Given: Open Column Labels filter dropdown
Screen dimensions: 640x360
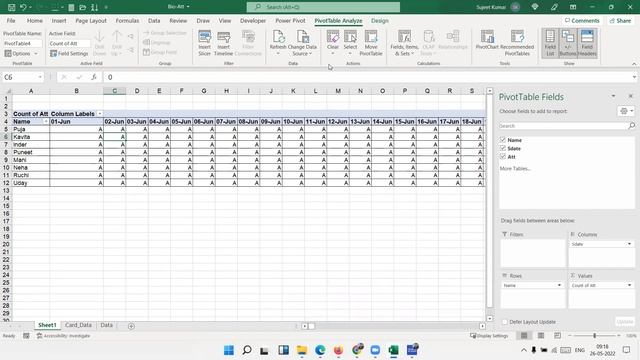Looking at the screenshot, I should coord(100,114).
